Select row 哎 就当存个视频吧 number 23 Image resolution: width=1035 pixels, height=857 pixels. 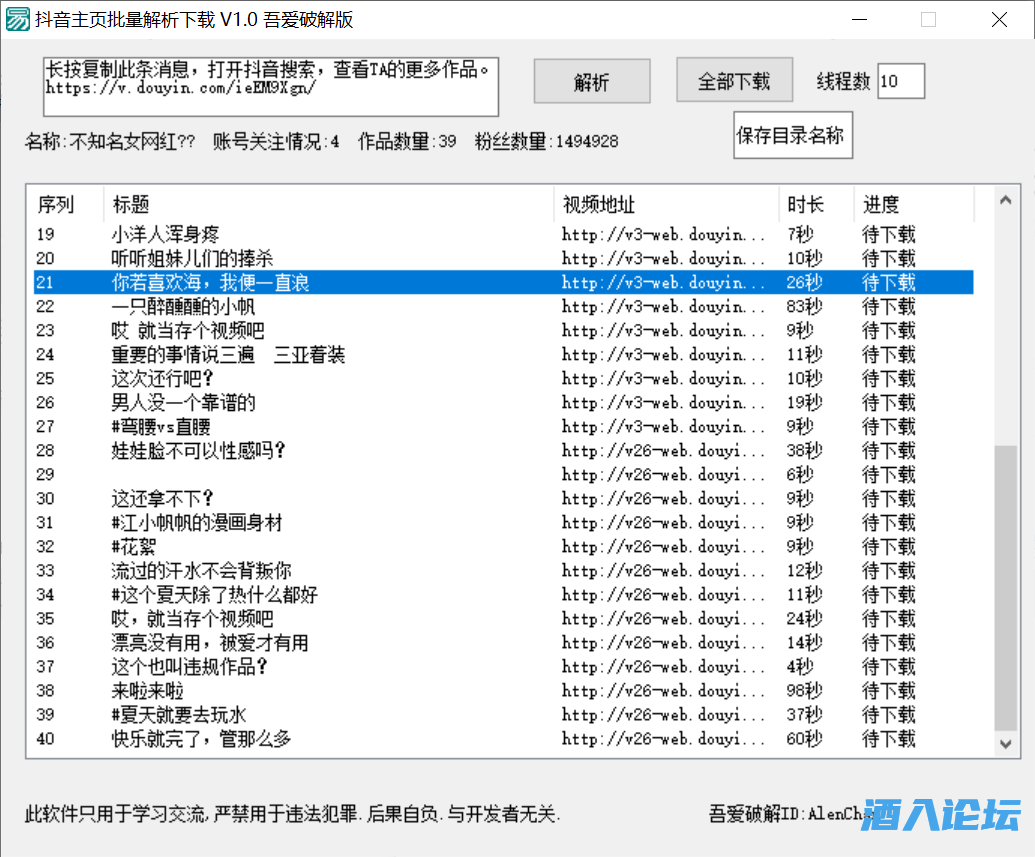pyautogui.click(x=504, y=330)
